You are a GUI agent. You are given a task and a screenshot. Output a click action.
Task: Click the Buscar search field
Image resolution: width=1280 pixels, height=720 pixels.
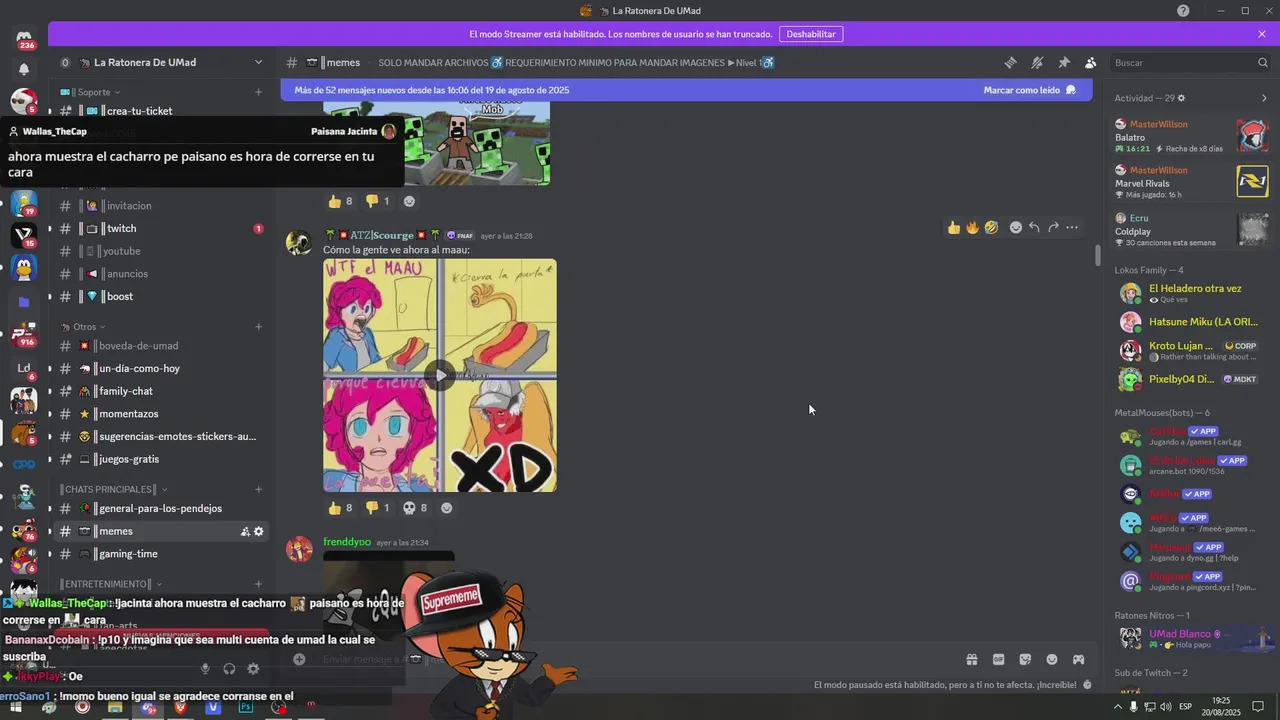pyautogui.click(x=1190, y=62)
